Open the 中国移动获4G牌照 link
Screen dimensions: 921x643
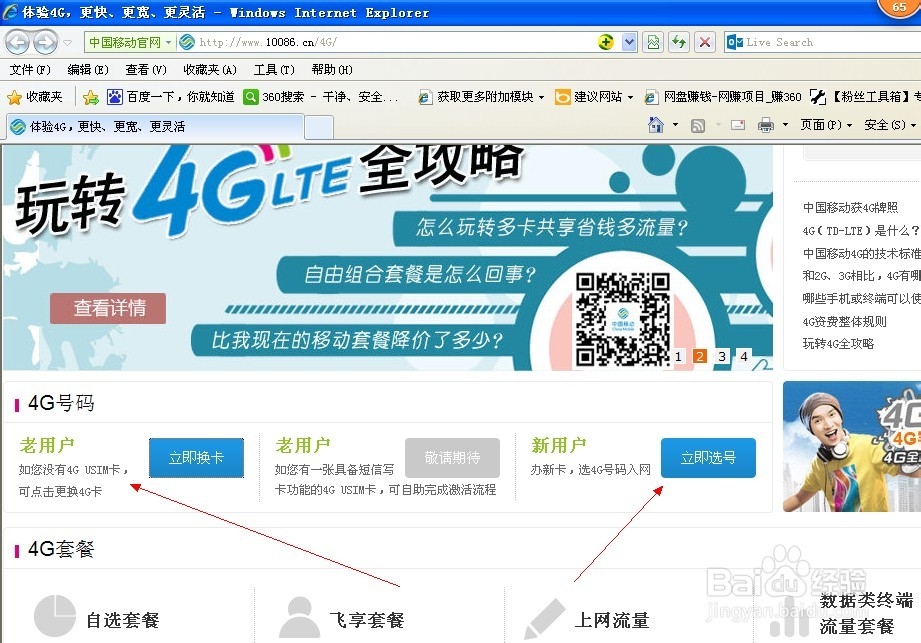(x=850, y=207)
